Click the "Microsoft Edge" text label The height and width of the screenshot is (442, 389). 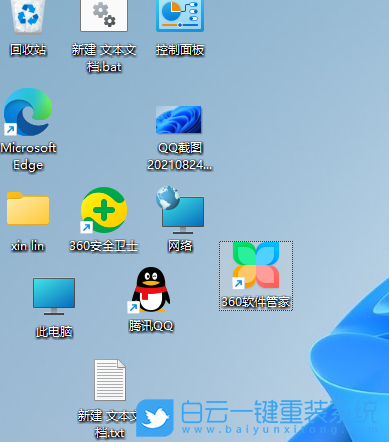[28, 156]
